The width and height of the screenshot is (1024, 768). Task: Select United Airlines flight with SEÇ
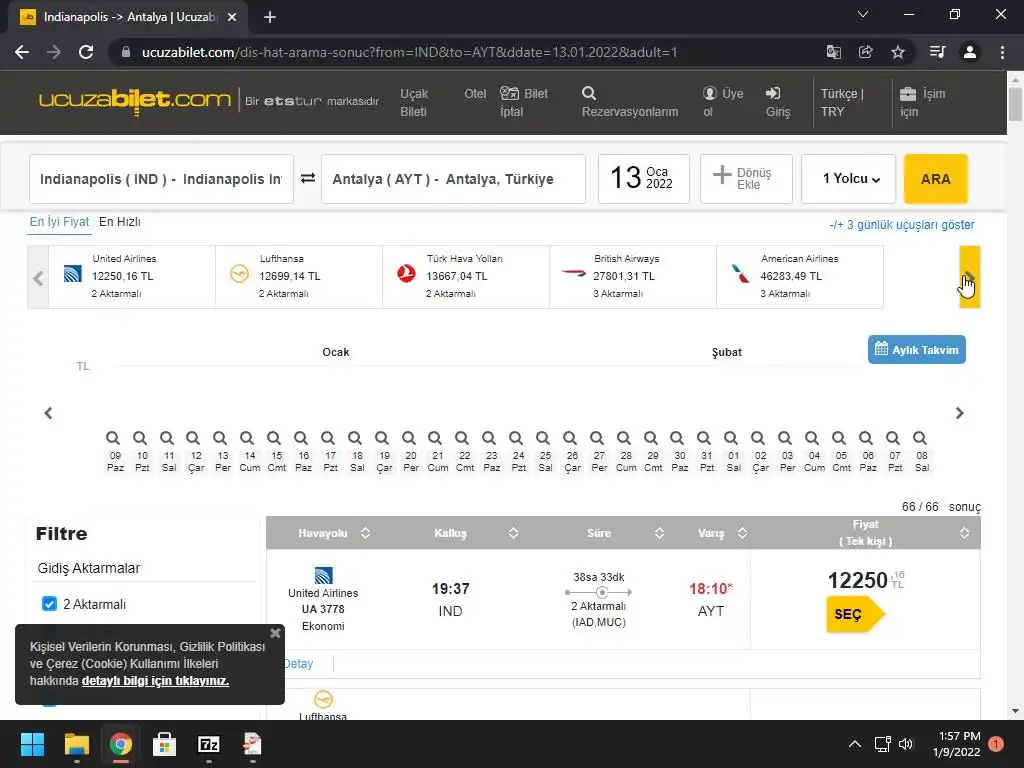click(x=855, y=614)
